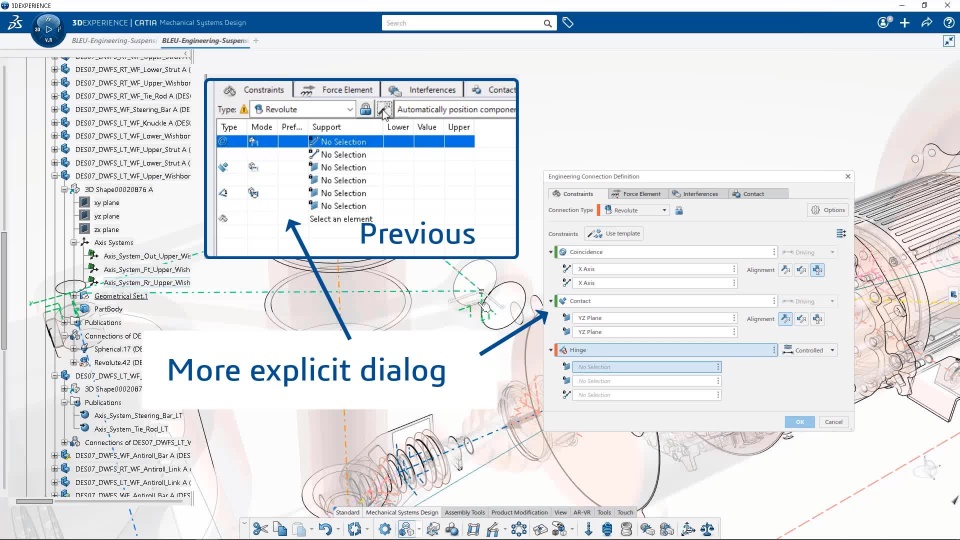Click the Options button in dialog
This screenshot has width=960, height=540.
(x=828, y=210)
